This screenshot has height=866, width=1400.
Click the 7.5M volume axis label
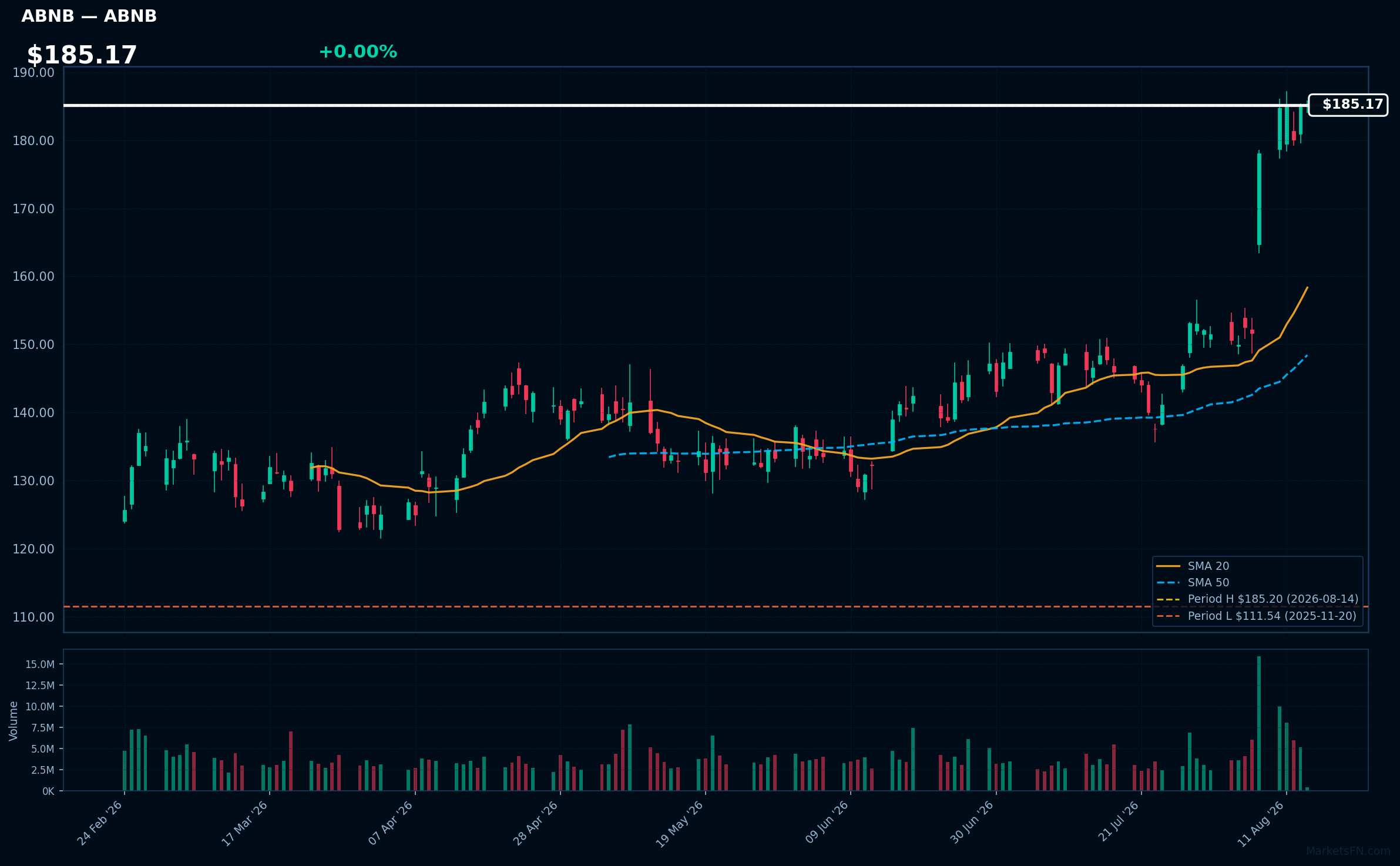tap(43, 728)
